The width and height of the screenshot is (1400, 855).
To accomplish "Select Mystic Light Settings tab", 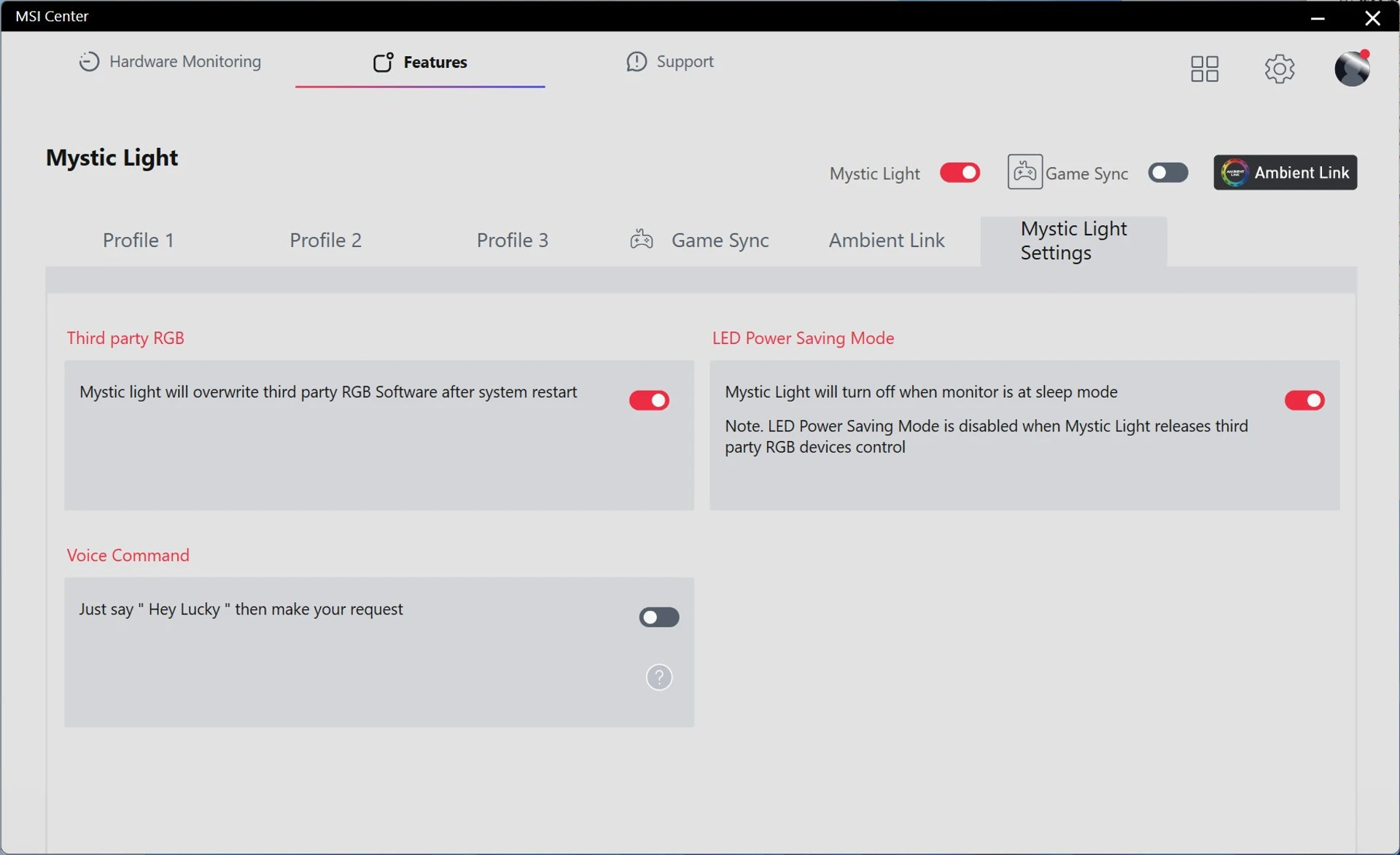I will pyautogui.click(x=1073, y=241).
